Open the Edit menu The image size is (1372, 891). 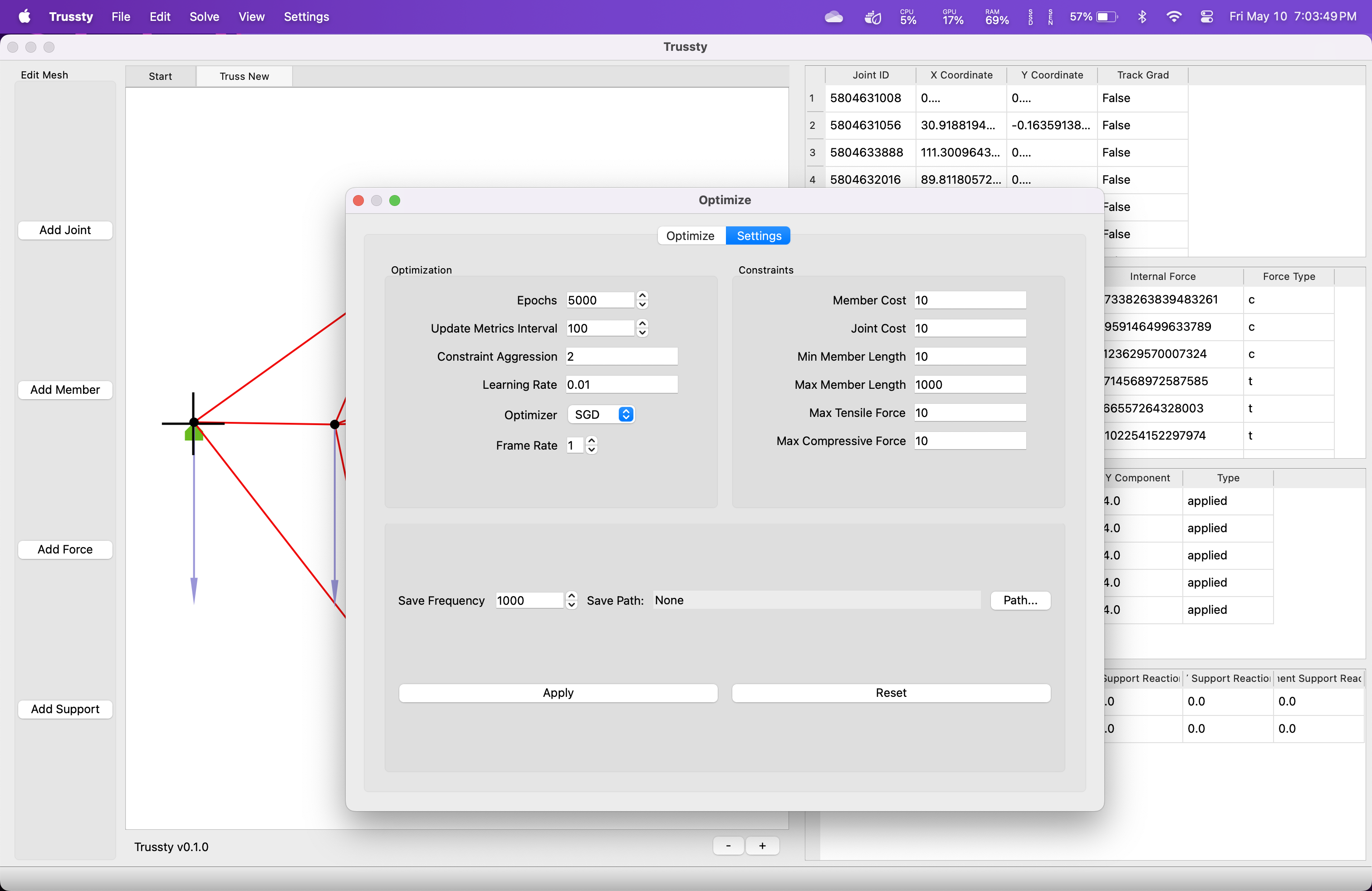click(160, 16)
